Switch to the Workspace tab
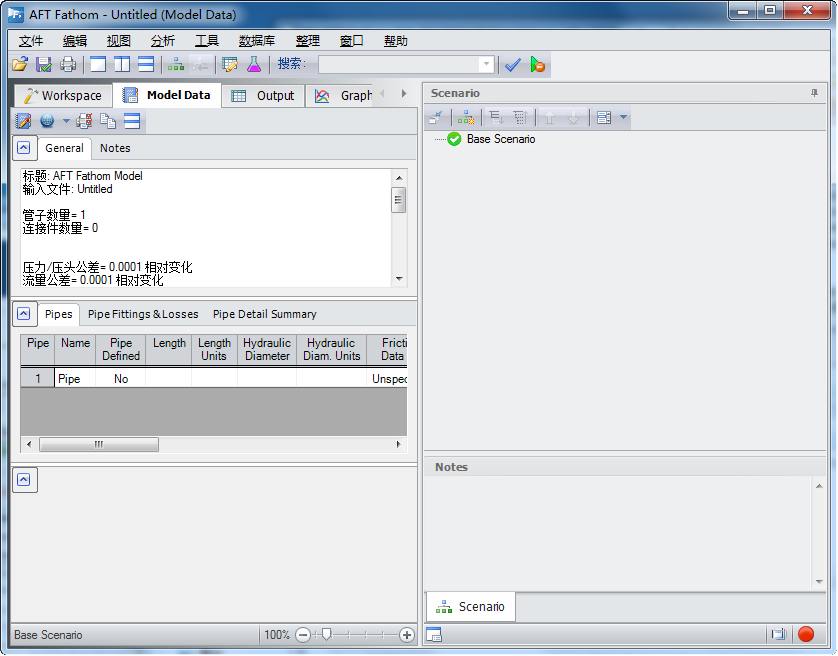Viewport: 838px width, 656px height. [63, 96]
